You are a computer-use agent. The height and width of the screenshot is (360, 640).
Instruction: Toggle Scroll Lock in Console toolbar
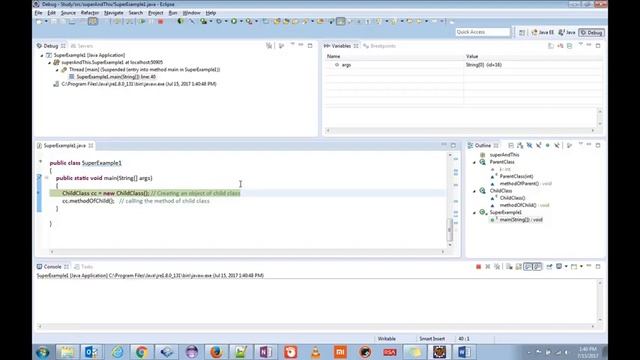click(518, 267)
